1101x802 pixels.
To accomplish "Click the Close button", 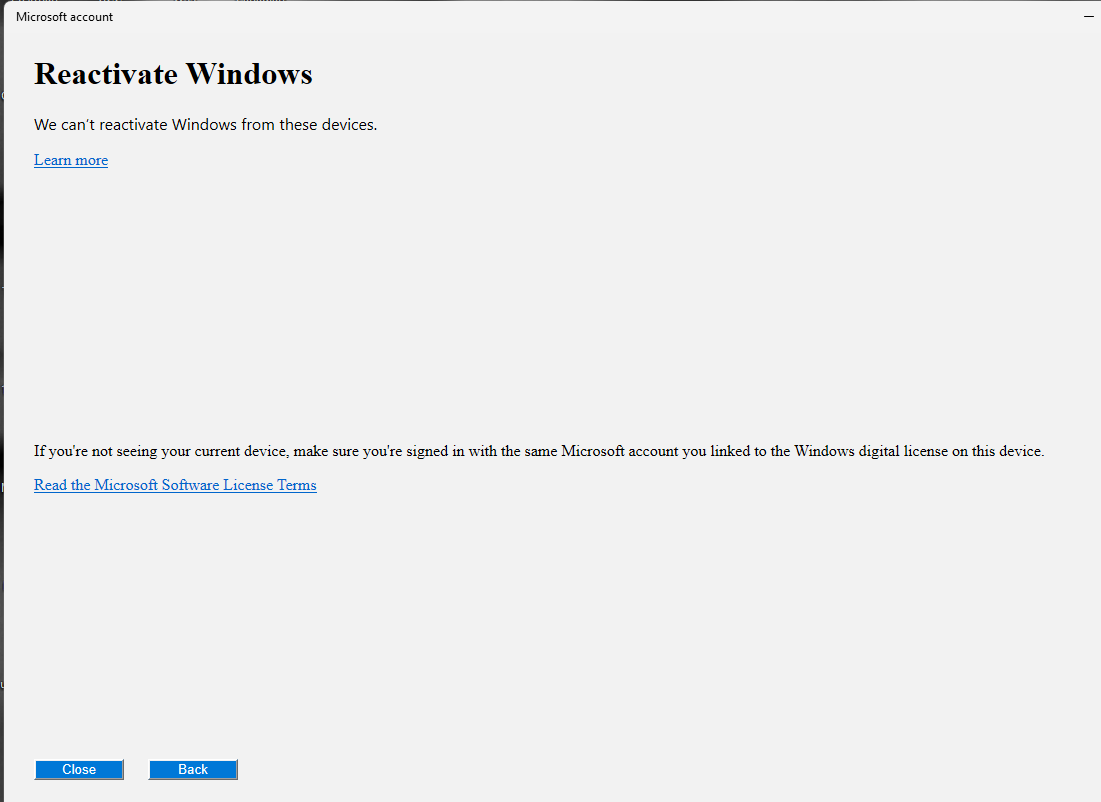I will (x=79, y=770).
